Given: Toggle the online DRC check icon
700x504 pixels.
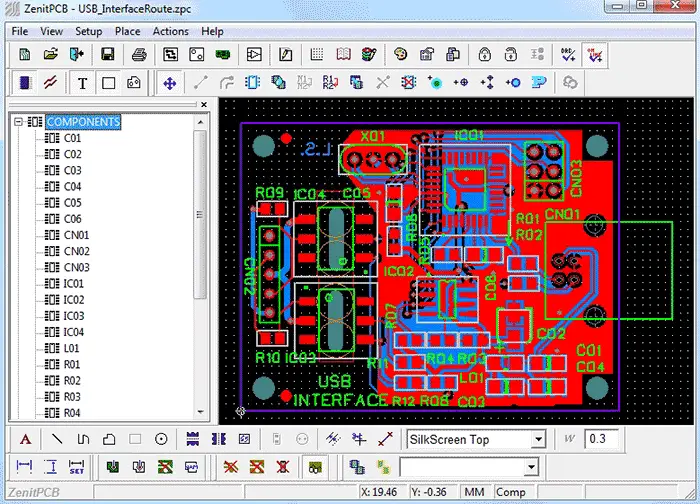Looking at the screenshot, I should [x=594, y=54].
